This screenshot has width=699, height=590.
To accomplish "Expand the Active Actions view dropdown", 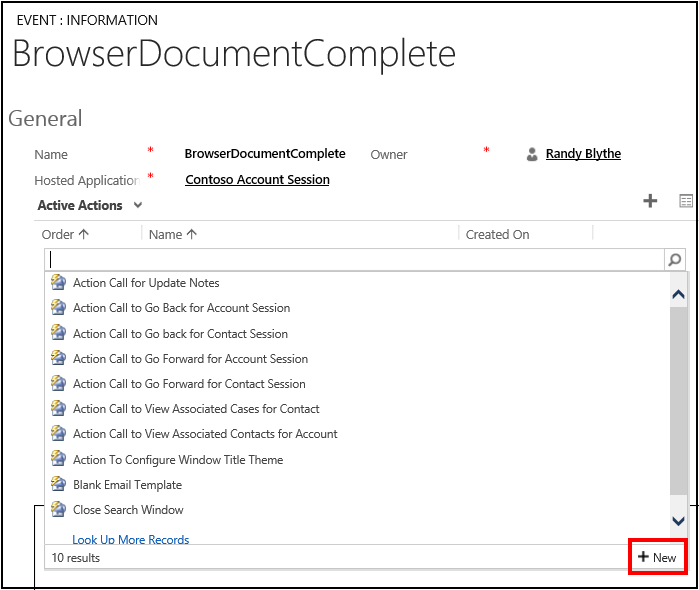I will pos(138,205).
